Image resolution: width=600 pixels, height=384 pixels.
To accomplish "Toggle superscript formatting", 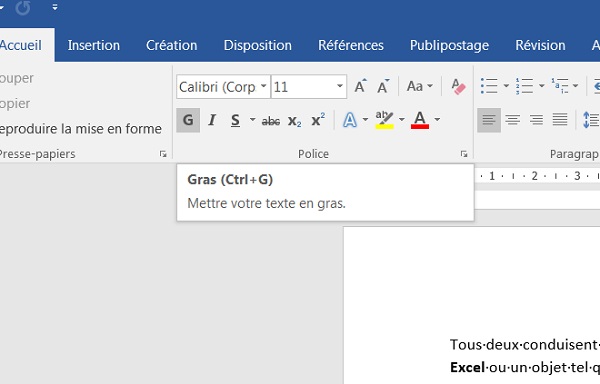I will 318,120.
